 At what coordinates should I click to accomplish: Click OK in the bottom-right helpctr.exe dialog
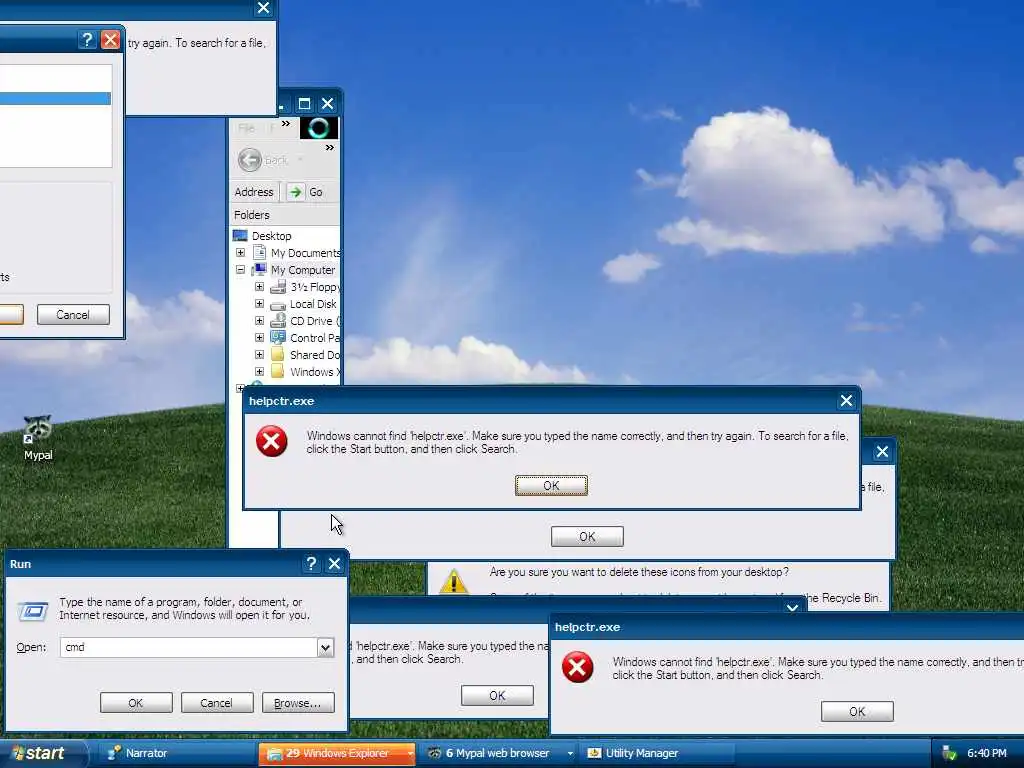[857, 711]
